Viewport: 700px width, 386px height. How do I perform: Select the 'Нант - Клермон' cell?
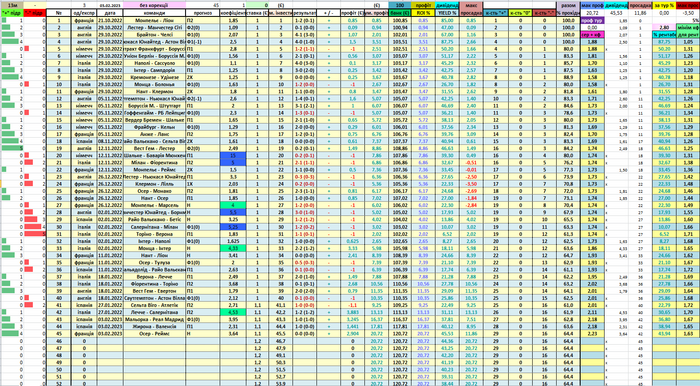point(154,91)
